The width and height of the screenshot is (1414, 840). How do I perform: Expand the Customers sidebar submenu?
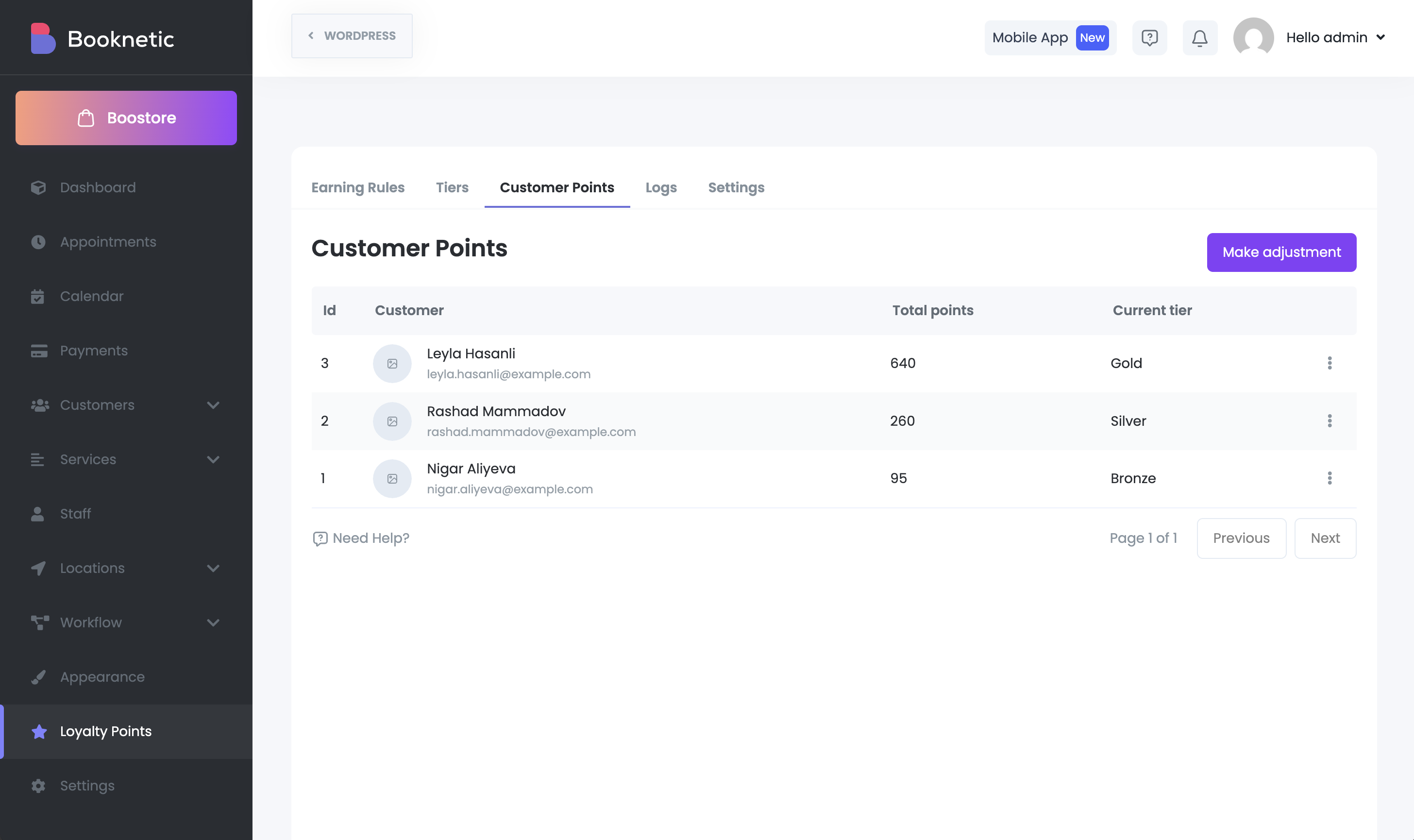(213, 405)
